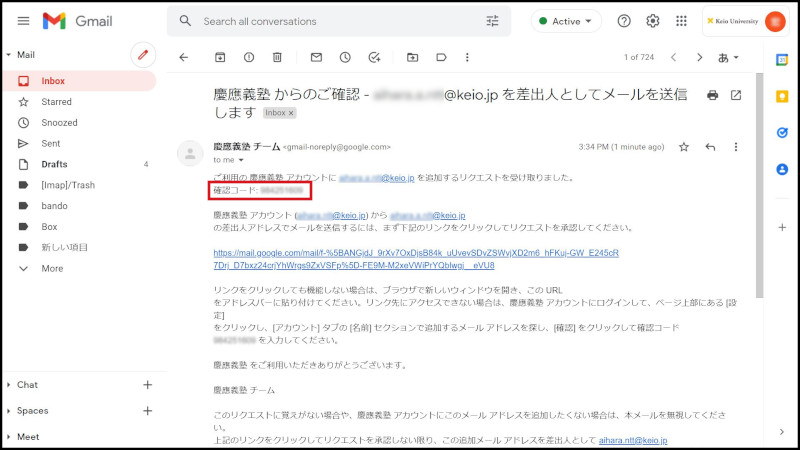The height and width of the screenshot is (450, 800).
Task: Open the Drafts folder
Action: [54, 164]
